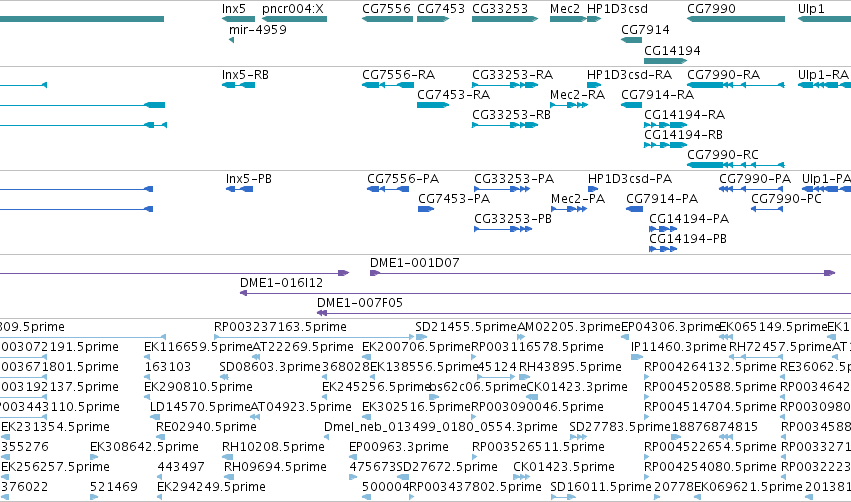Click EST SD08603.3prime
The image size is (851, 502).
(224, 377)
